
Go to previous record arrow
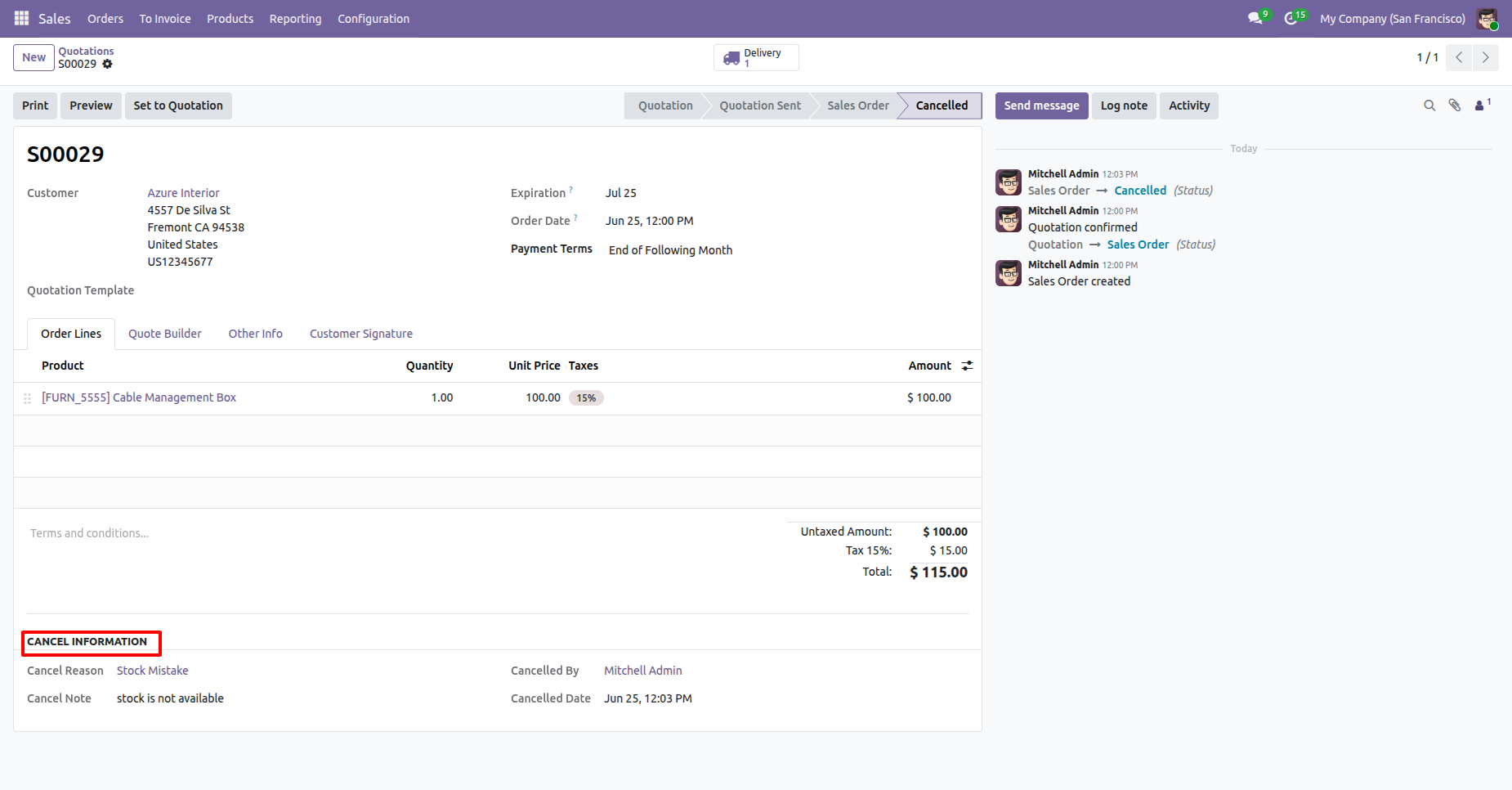pos(1459,57)
